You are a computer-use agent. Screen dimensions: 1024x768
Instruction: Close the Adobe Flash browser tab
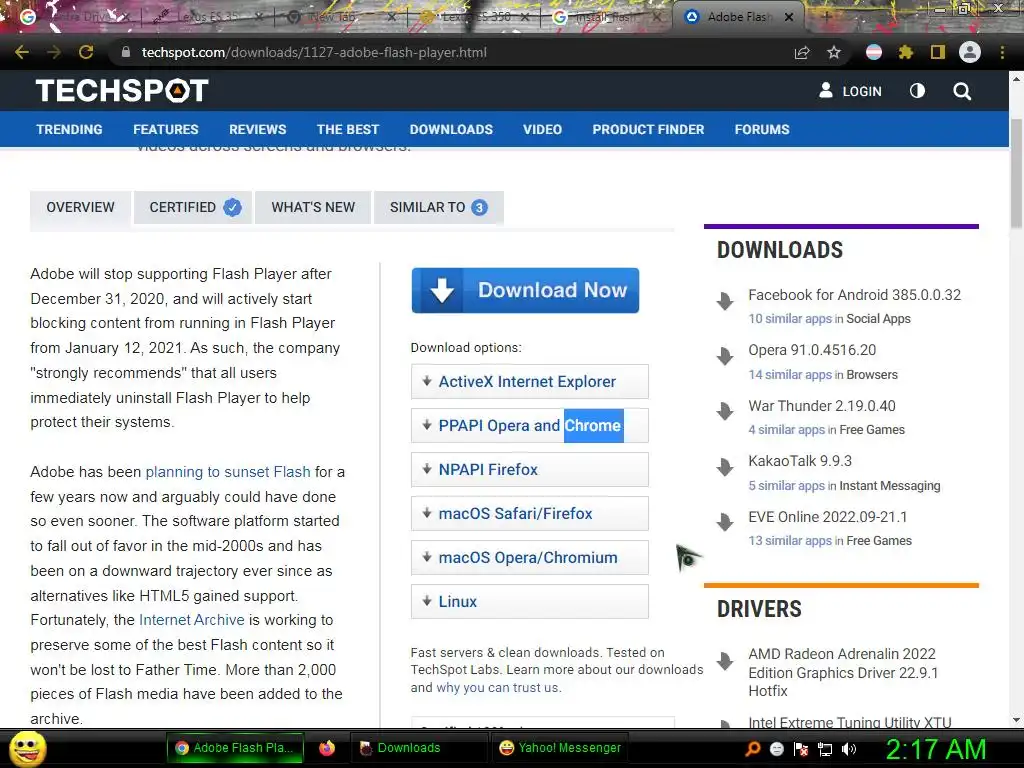[789, 18]
